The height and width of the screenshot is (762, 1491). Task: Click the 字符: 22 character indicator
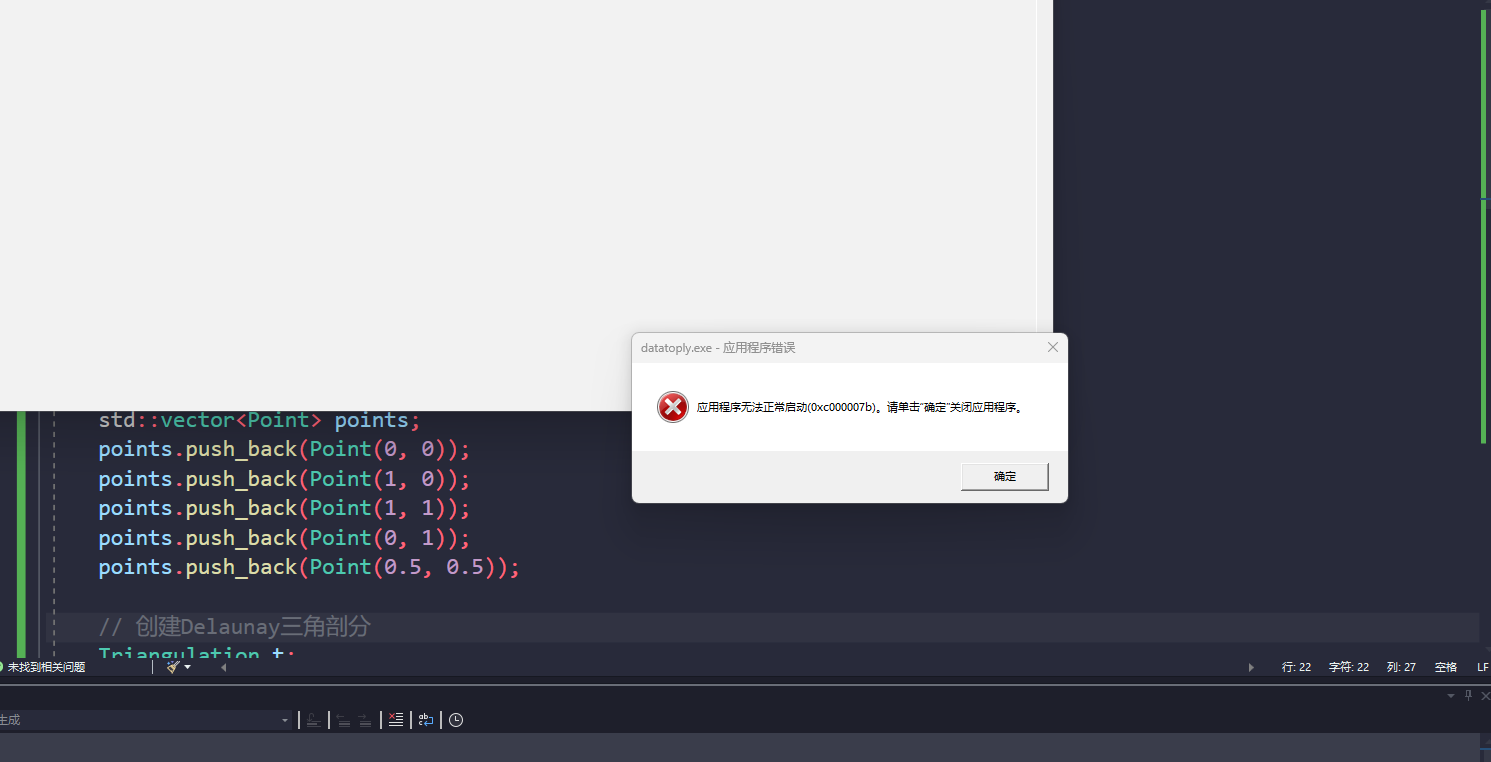1349,667
